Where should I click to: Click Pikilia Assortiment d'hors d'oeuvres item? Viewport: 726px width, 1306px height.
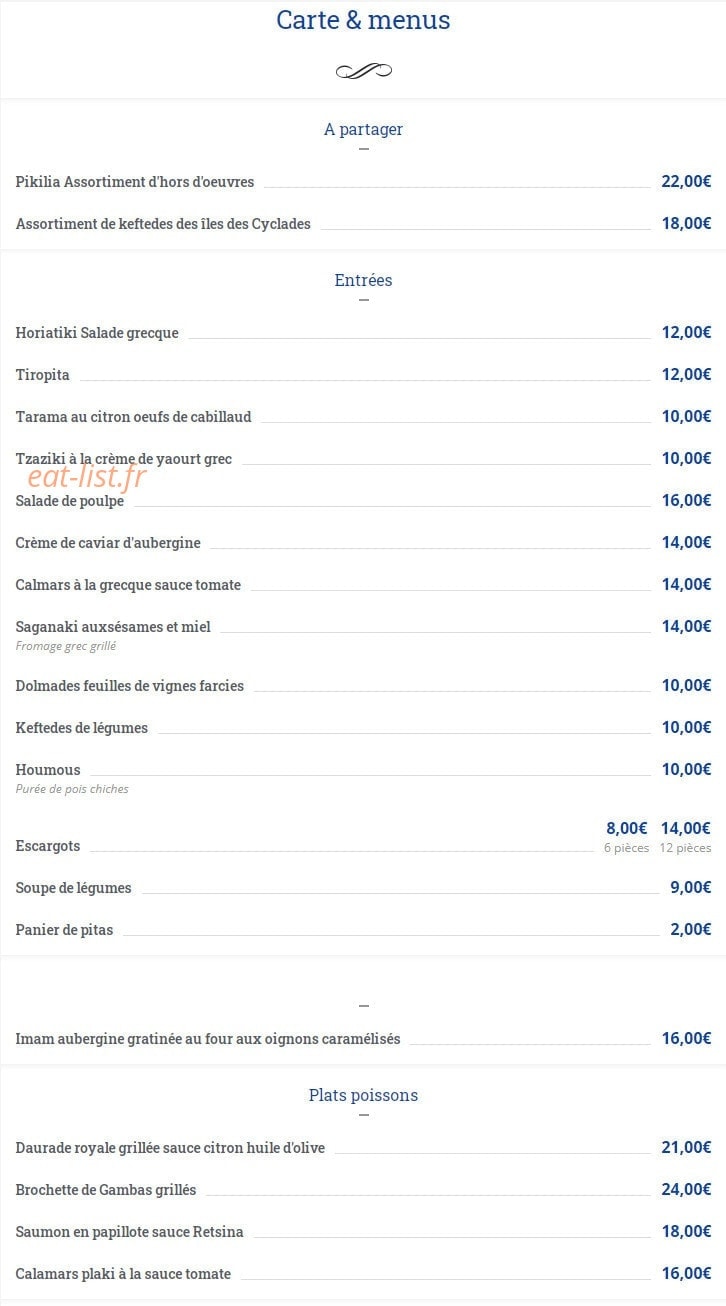coord(135,182)
